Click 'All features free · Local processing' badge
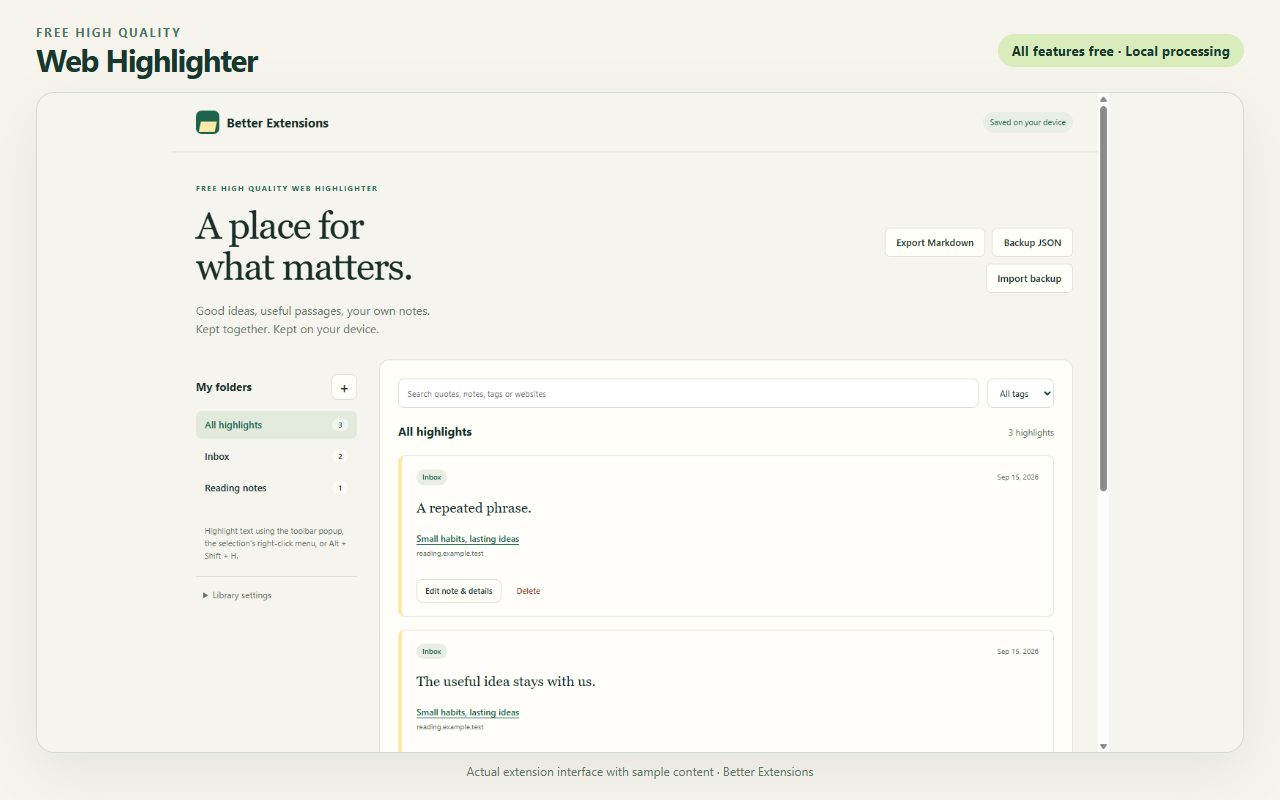The height and width of the screenshot is (800, 1280). 1121,51
